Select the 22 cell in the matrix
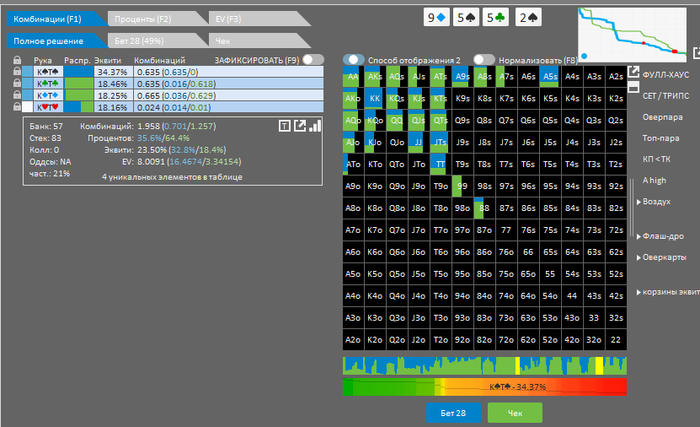Image resolution: width=700 pixels, height=427 pixels. [x=616, y=340]
